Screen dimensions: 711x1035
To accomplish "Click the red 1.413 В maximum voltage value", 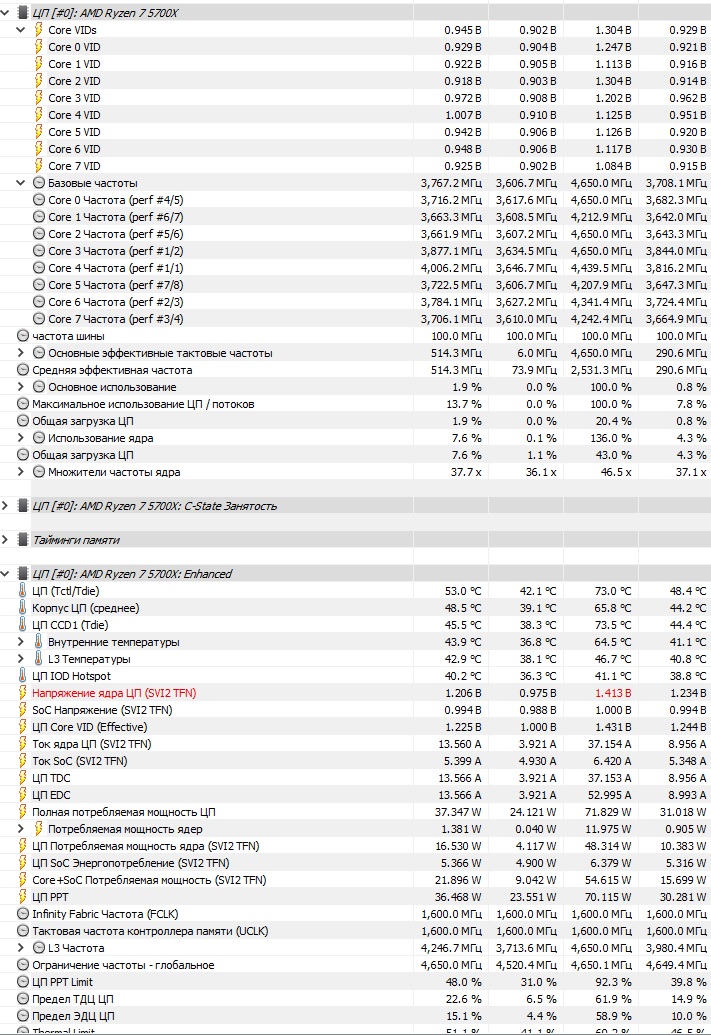I will (x=612, y=693).
